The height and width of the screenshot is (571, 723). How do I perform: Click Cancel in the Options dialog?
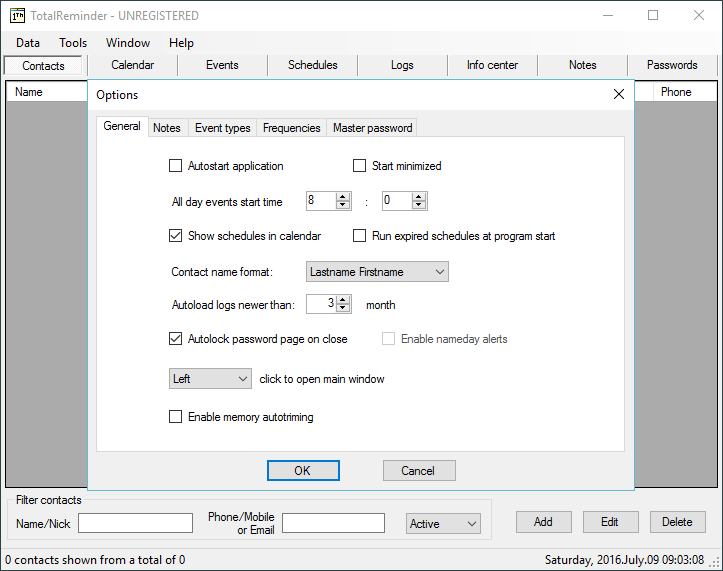419,470
